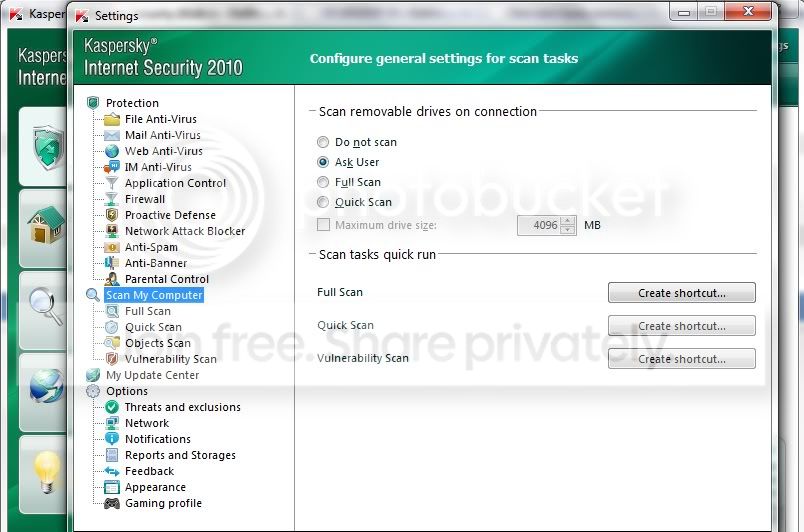Click the Application Control funnel icon
Viewport: 804px width, 532px height.
(112, 183)
